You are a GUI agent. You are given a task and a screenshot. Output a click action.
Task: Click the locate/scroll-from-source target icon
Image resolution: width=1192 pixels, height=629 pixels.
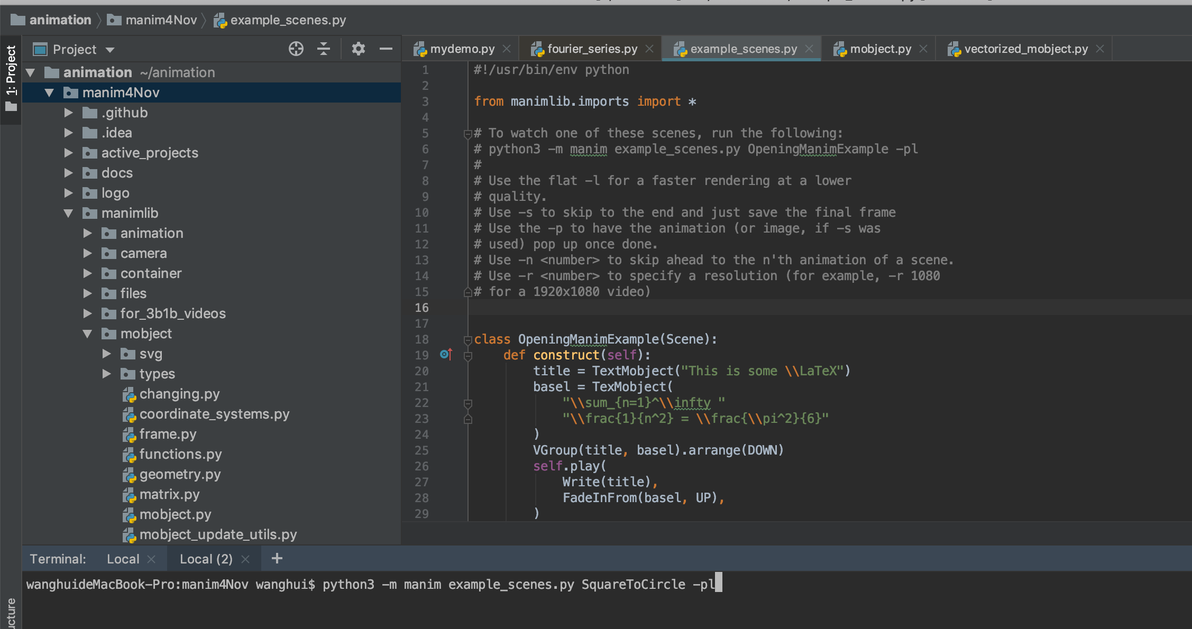pyautogui.click(x=296, y=49)
